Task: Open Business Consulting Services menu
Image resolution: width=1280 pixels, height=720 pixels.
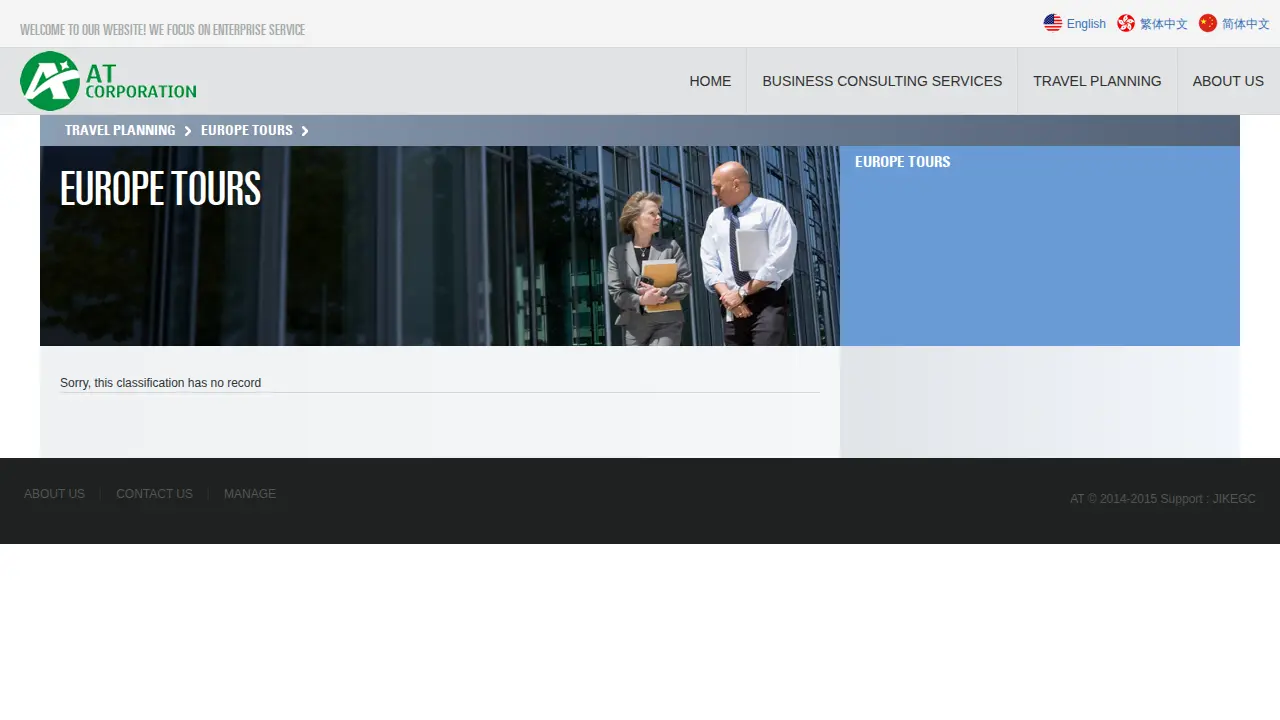Action: (x=882, y=81)
